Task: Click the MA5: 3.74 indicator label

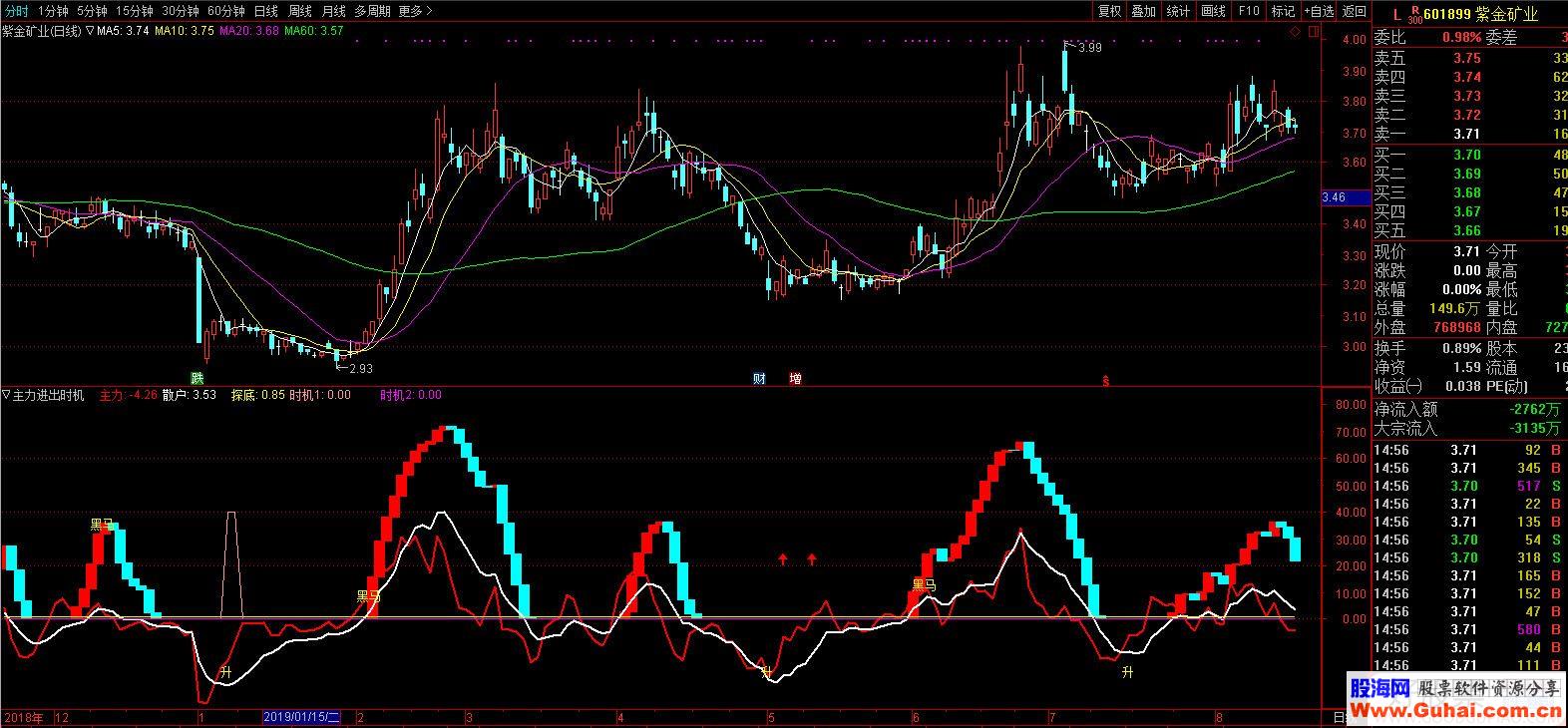Action: pyautogui.click(x=124, y=31)
